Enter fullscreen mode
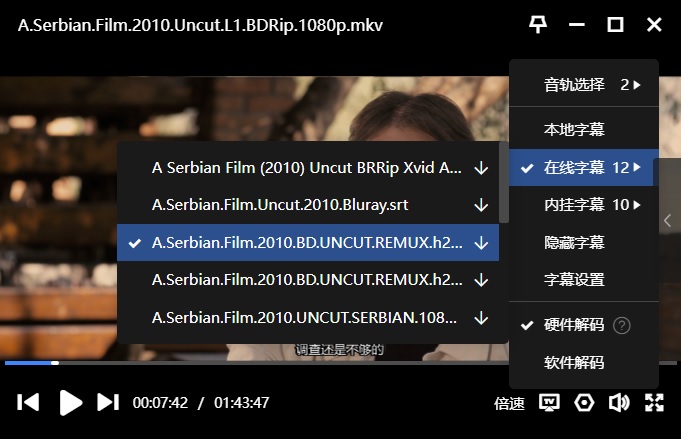Viewport: 681px width, 439px height. point(654,402)
